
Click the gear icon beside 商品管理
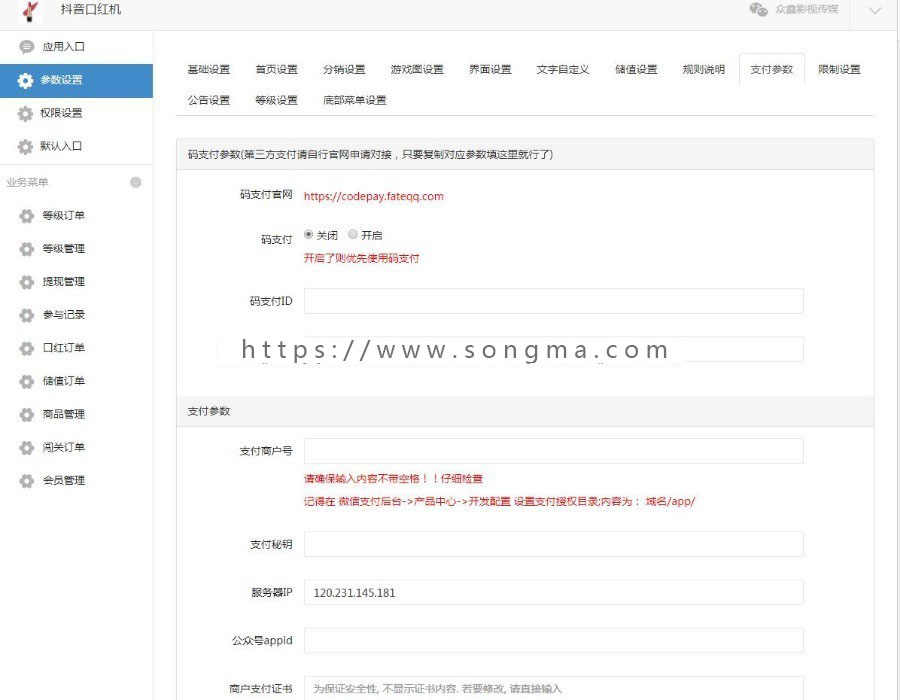[27, 415]
